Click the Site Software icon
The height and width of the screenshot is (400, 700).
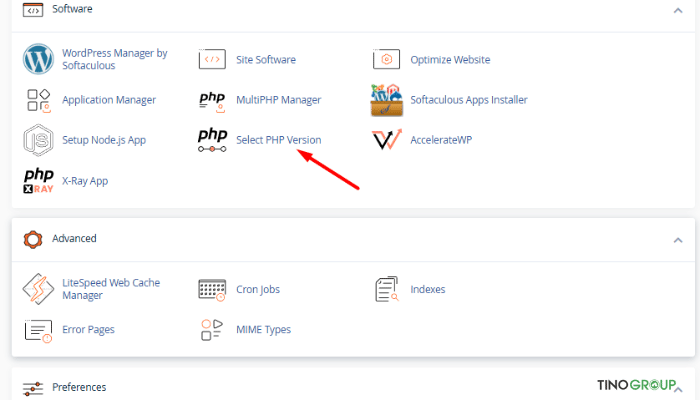212,59
